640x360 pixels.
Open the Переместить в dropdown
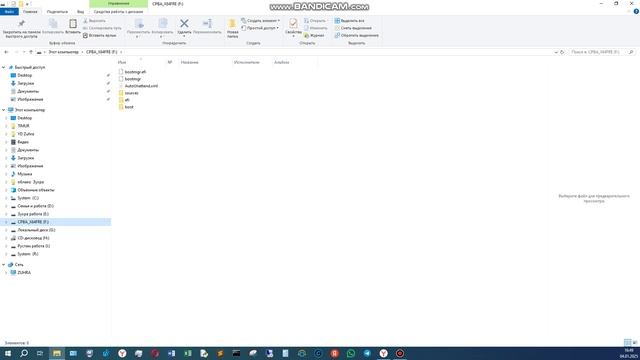pyautogui.click(x=138, y=28)
